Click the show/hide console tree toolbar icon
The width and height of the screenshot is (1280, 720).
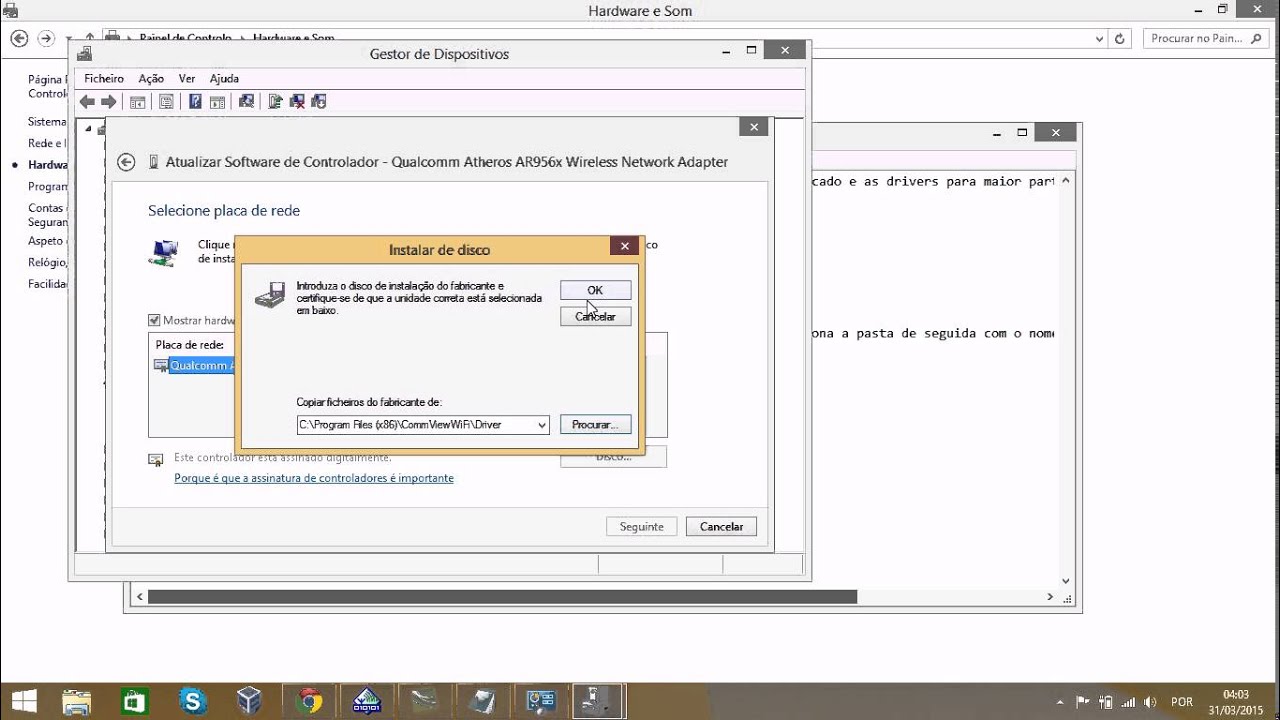[138, 101]
